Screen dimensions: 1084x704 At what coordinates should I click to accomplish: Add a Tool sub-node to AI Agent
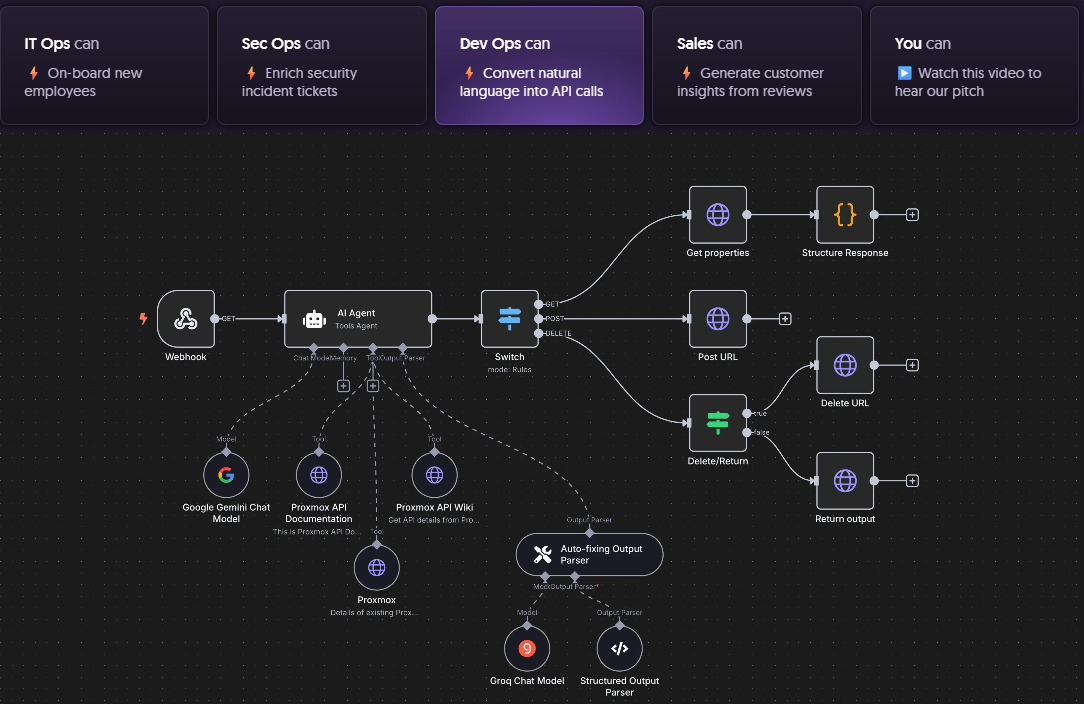373,386
